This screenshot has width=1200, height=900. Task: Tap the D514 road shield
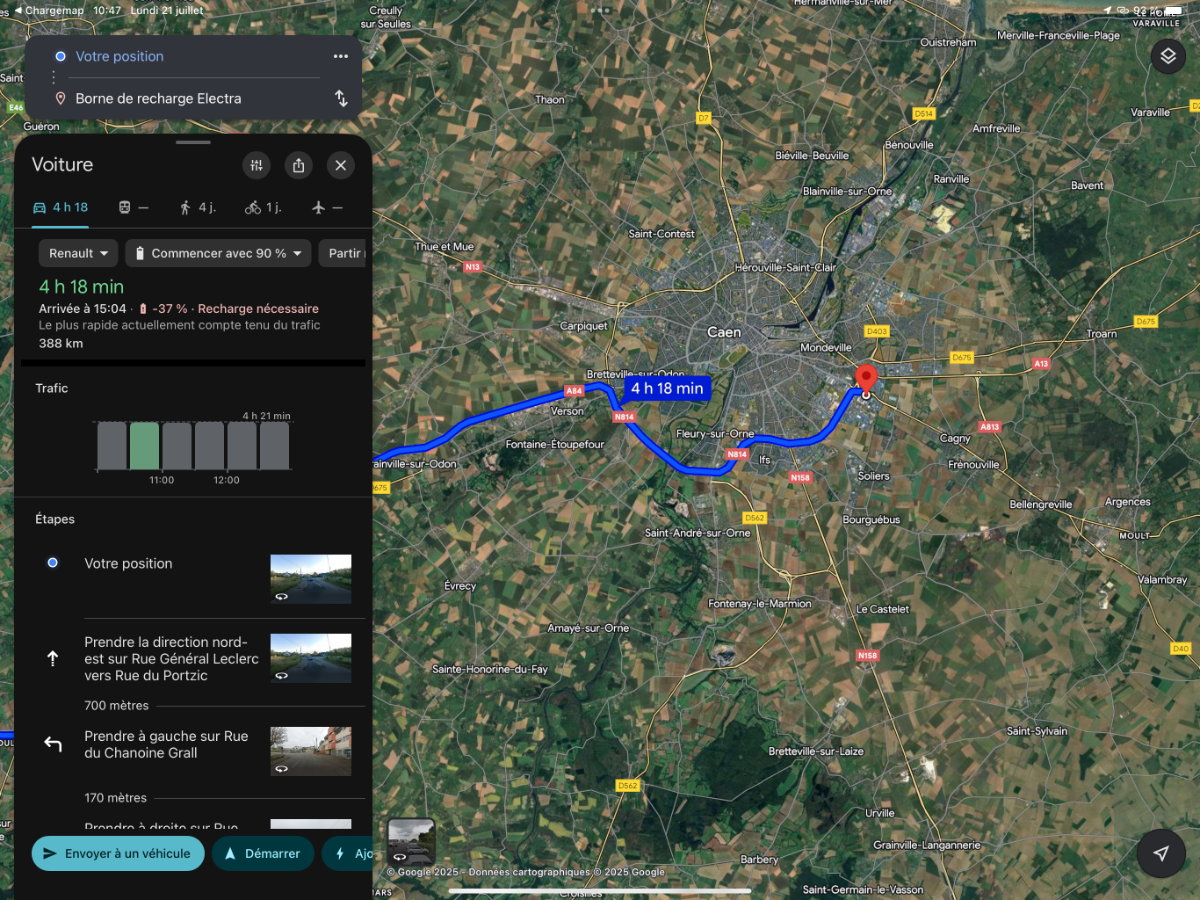(x=924, y=114)
